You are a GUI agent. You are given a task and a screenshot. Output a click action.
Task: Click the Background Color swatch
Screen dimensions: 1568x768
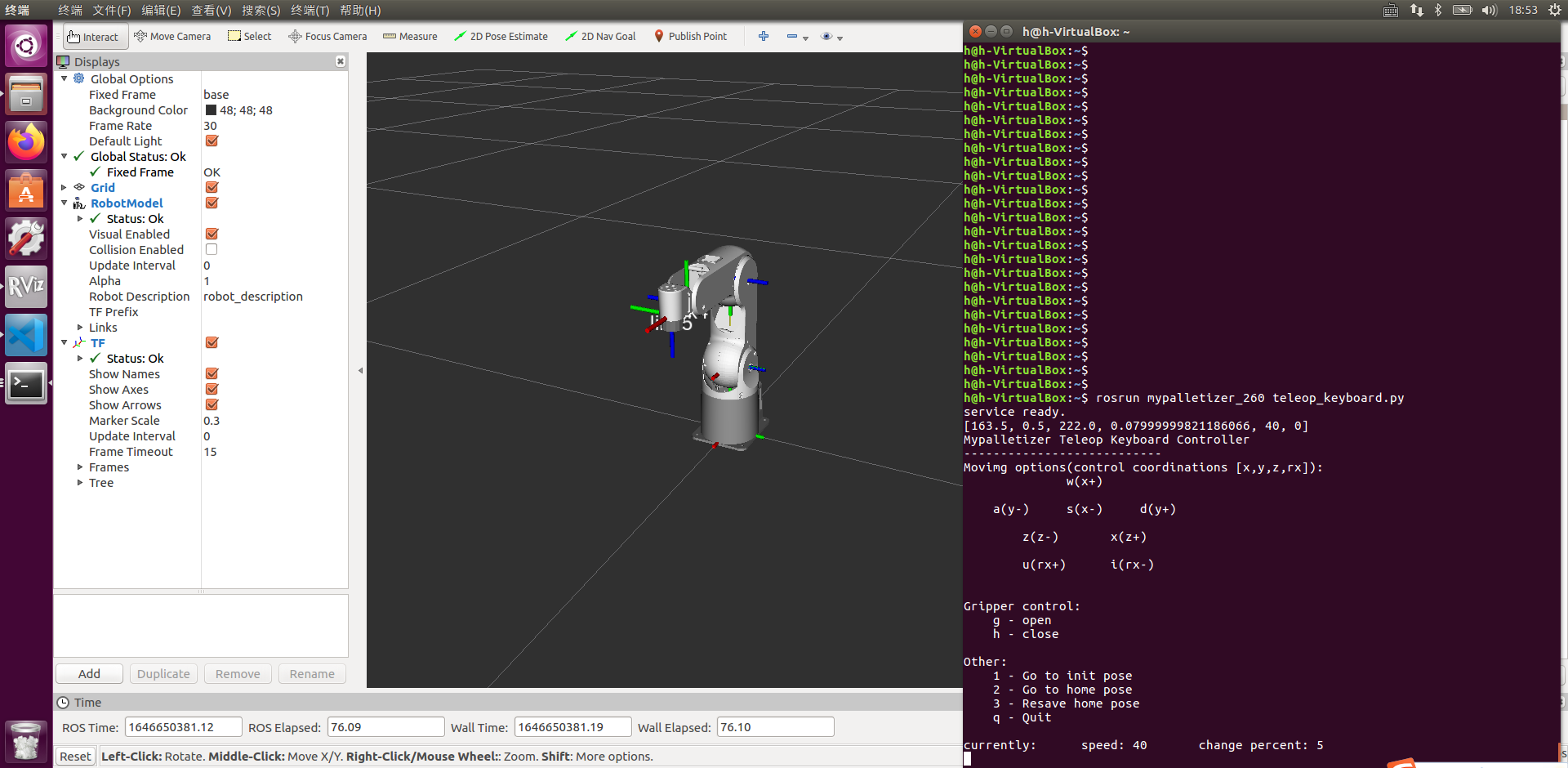pyautogui.click(x=211, y=110)
